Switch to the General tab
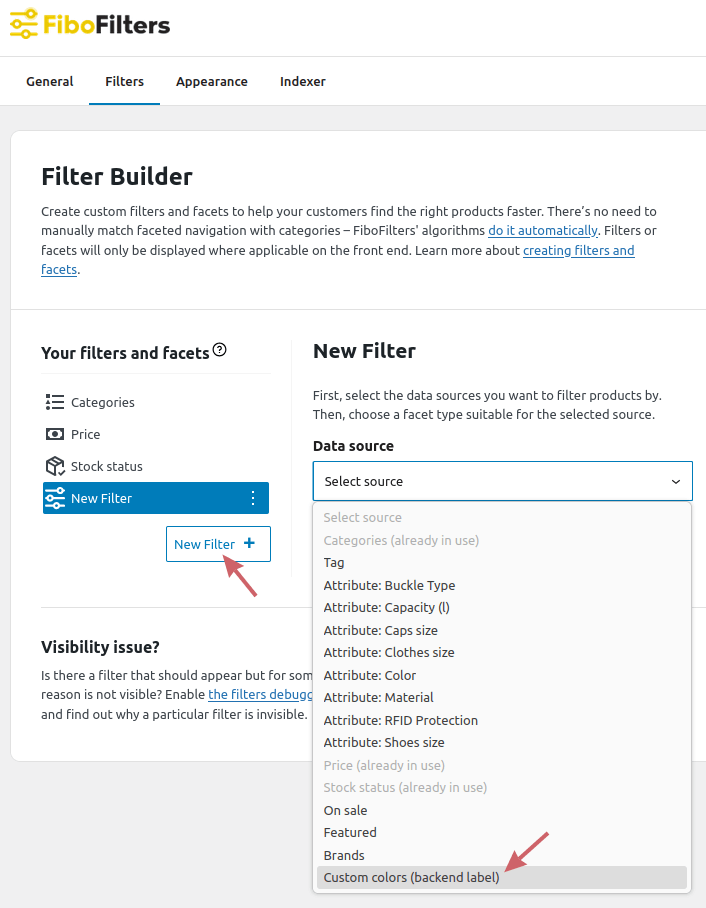Image resolution: width=706 pixels, height=908 pixels. (49, 81)
